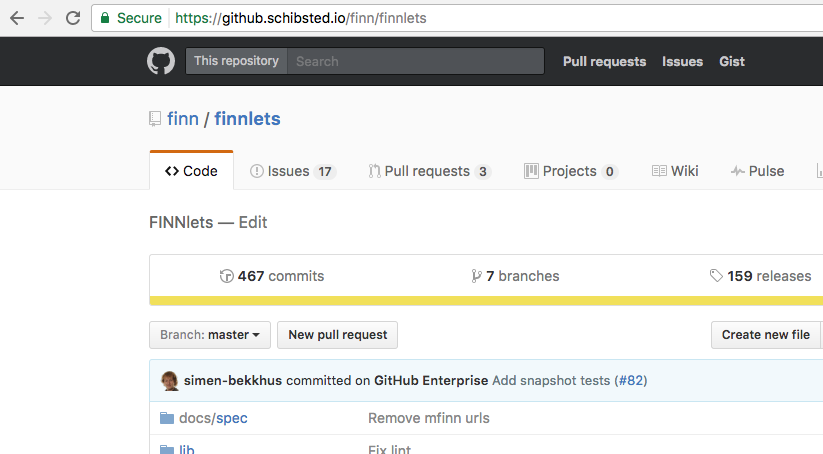Click the browser forward arrow

click(x=45, y=18)
